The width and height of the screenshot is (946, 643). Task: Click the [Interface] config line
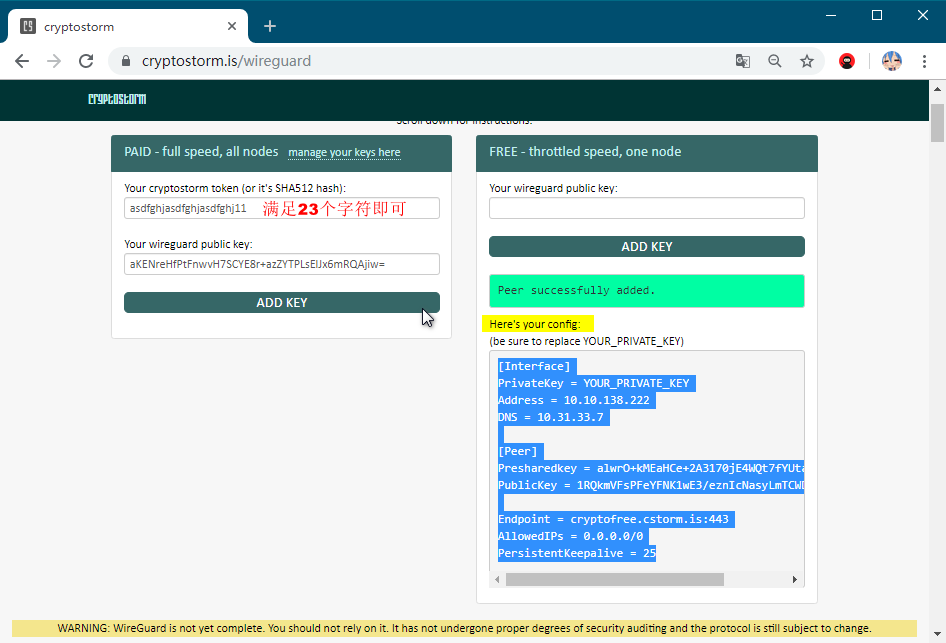pyautogui.click(x=534, y=366)
